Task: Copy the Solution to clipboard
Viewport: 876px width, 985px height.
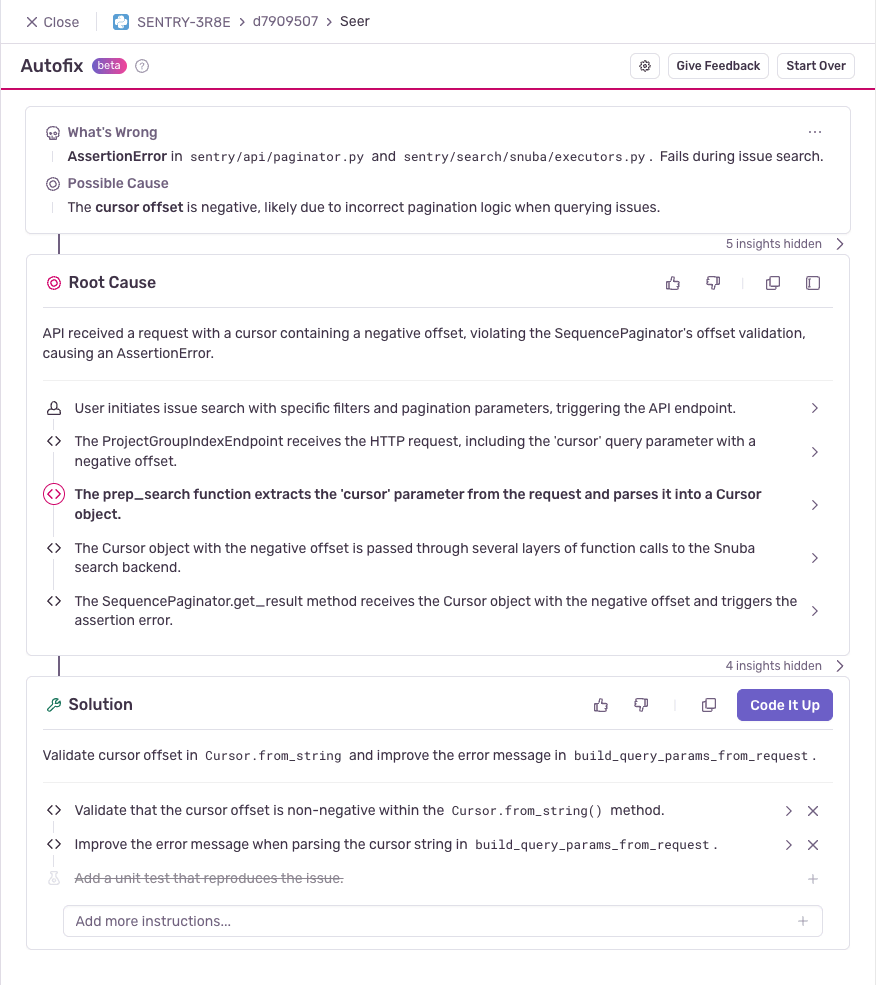Action: point(709,705)
